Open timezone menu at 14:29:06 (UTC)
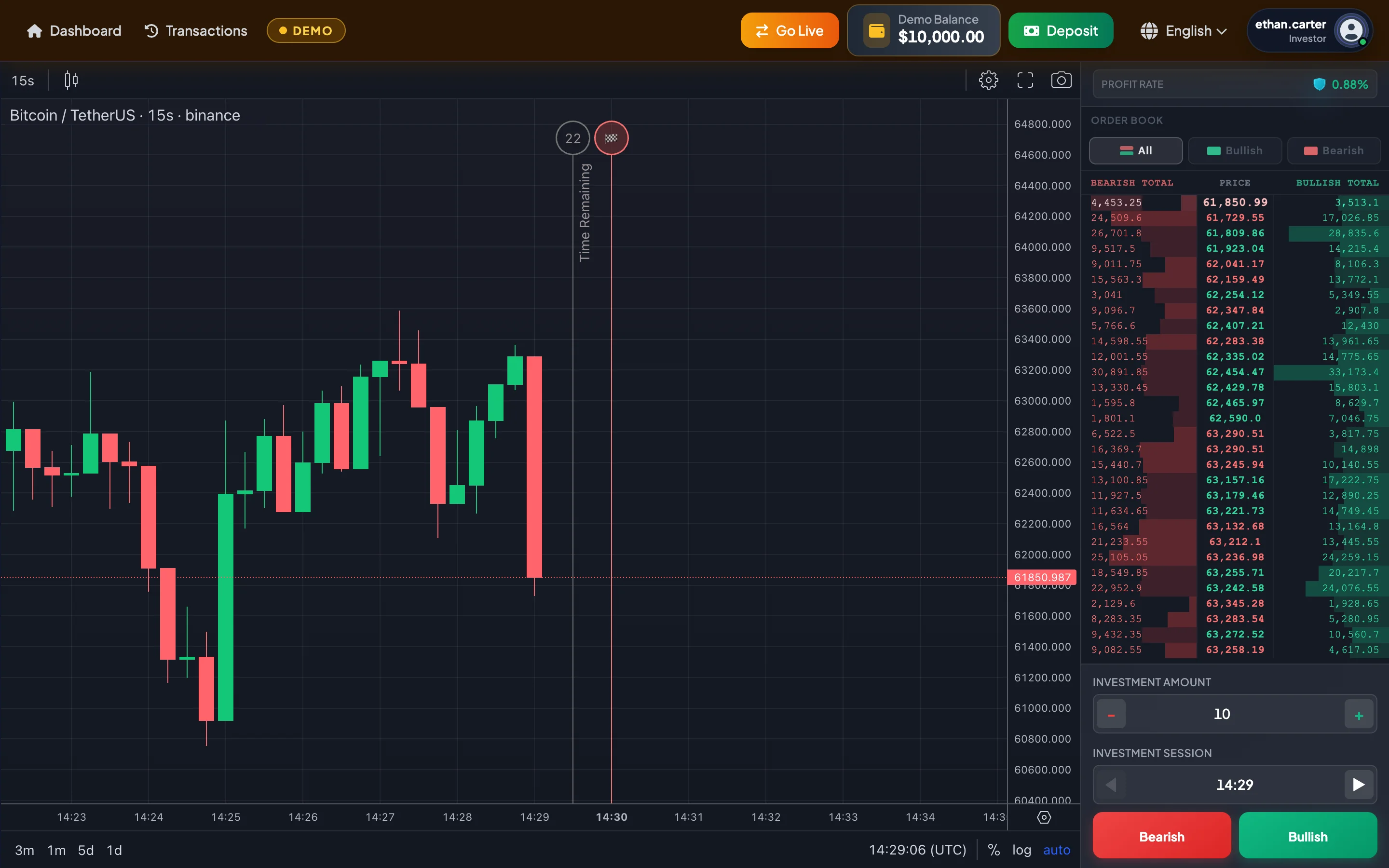 pos(917,850)
